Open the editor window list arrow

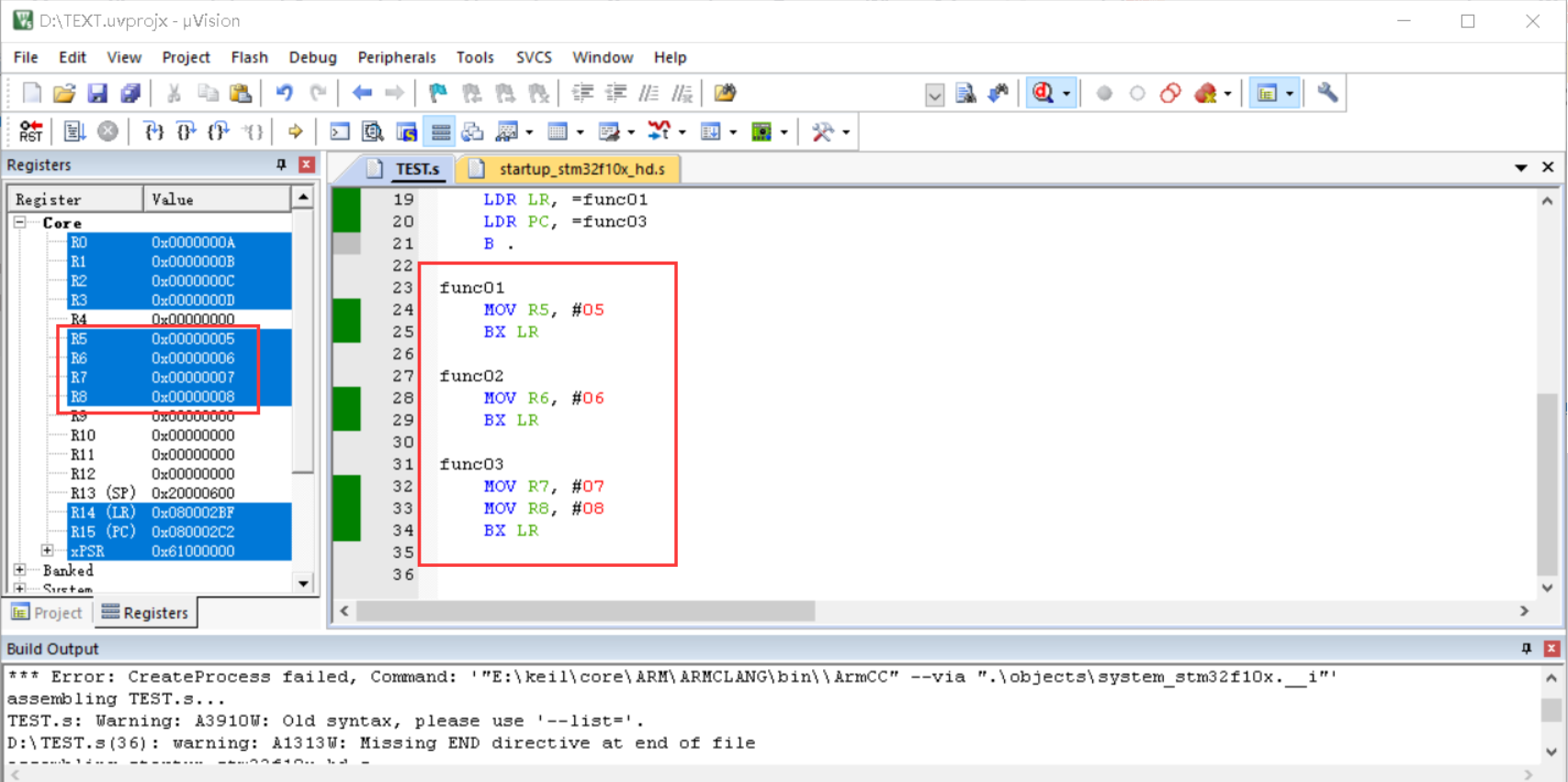(x=1521, y=167)
